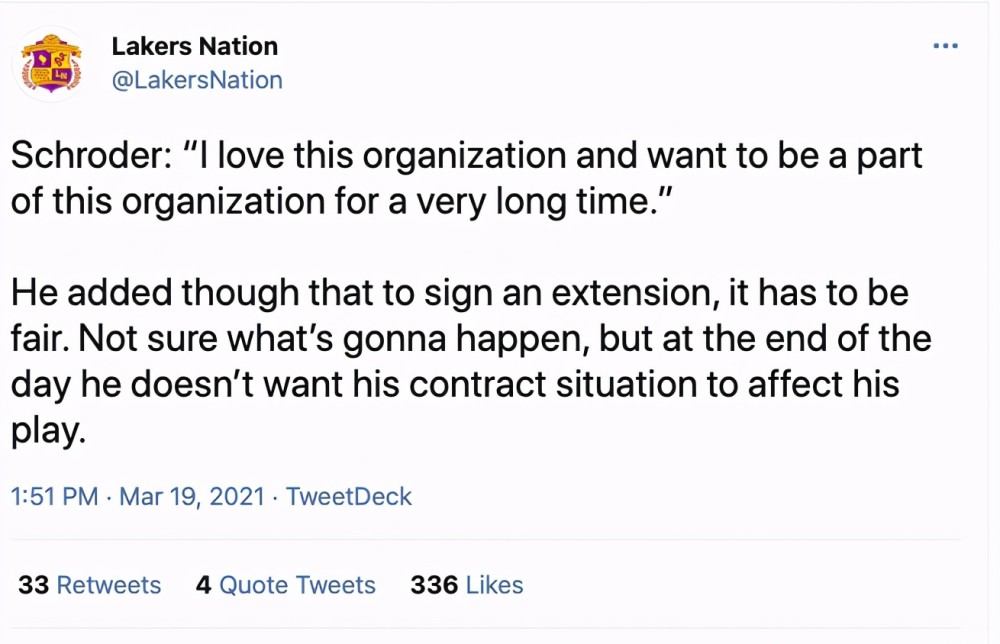Click the word "contract" in the tweet body
1000x644 pixels.
[477, 384]
